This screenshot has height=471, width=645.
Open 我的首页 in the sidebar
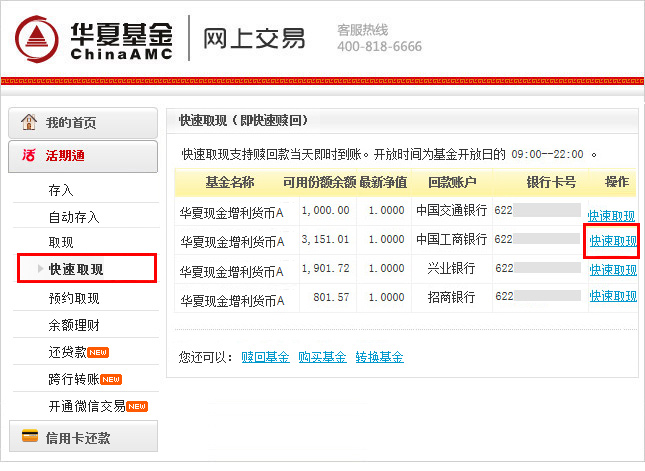coord(83,123)
